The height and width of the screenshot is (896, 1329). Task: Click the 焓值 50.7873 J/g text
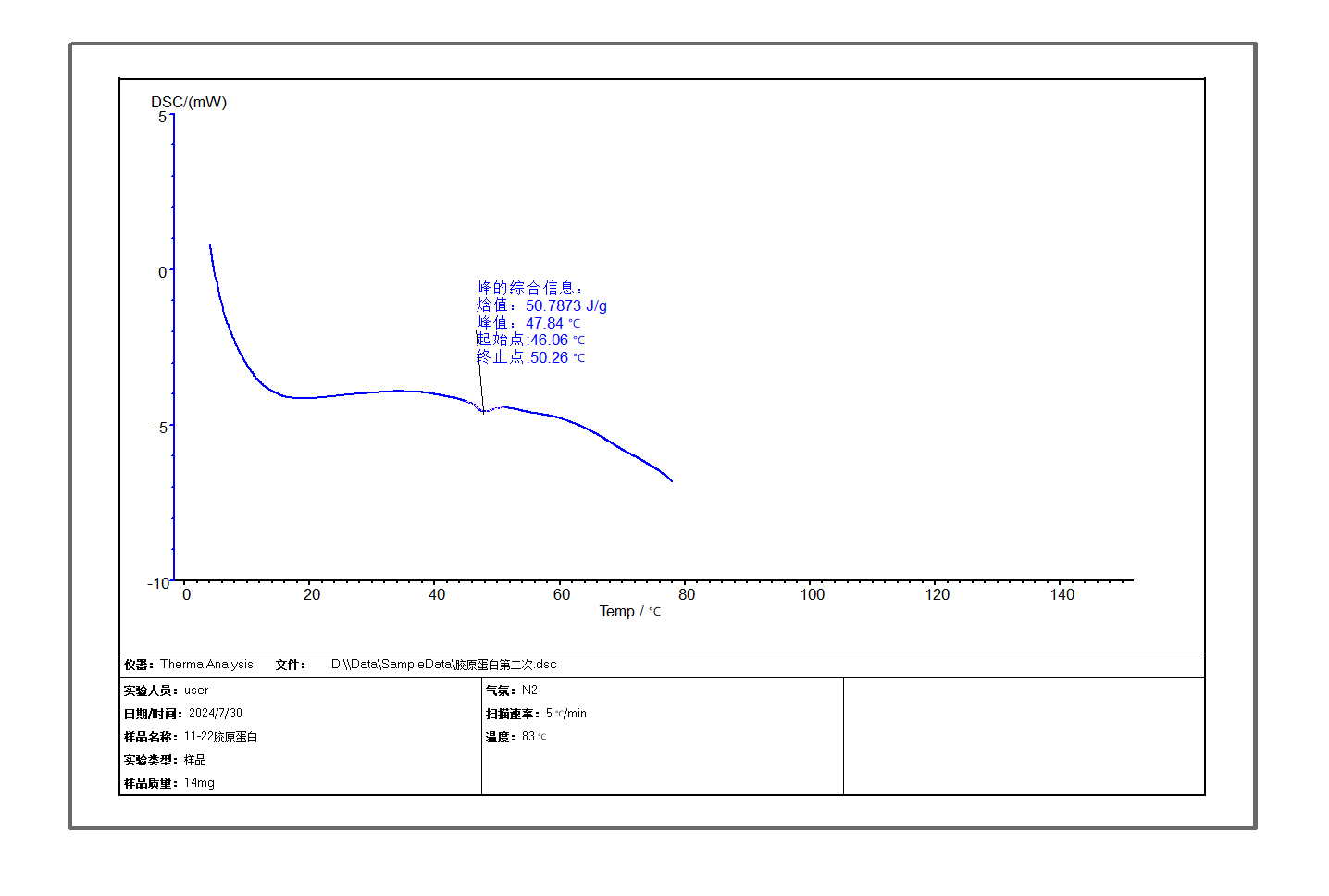pos(541,305)
